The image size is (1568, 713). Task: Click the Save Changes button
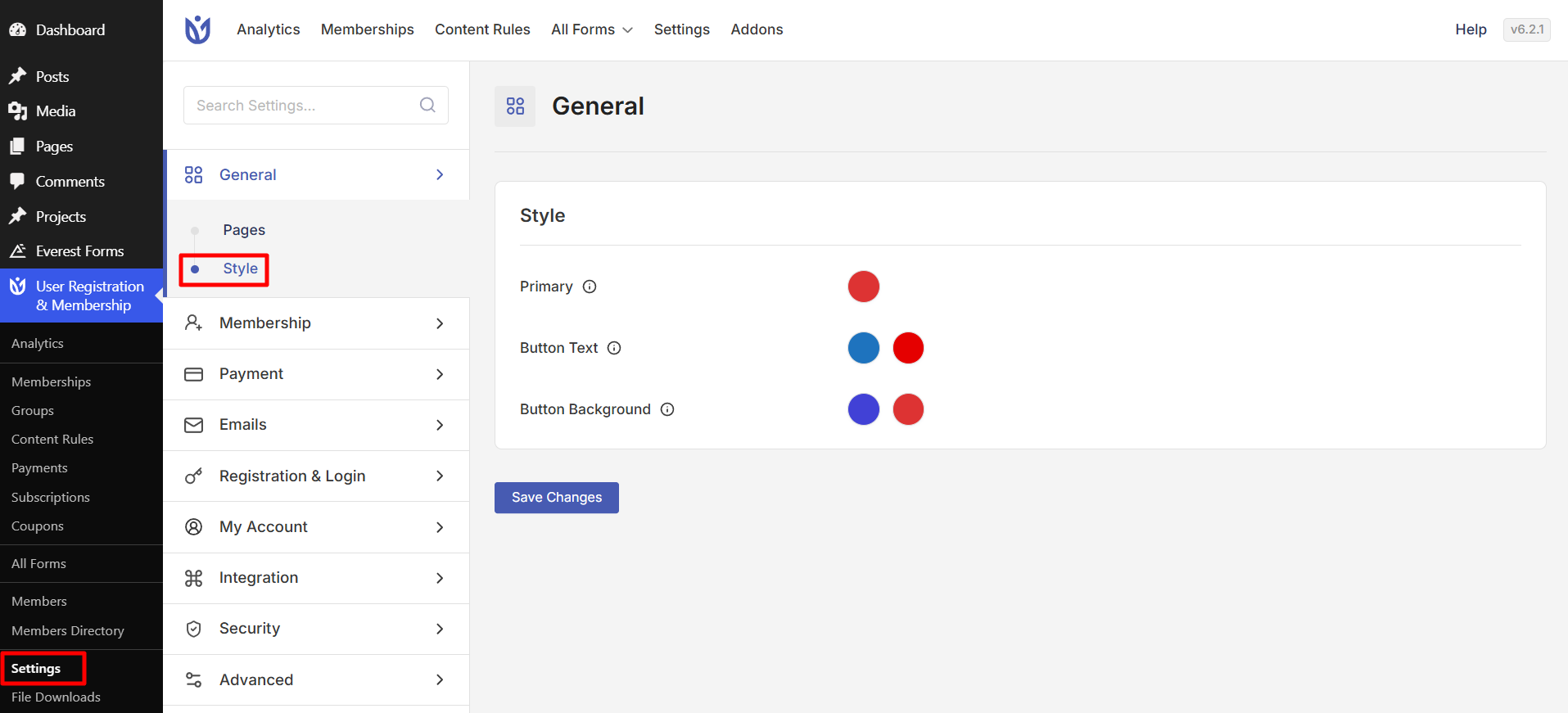[557, 498]
